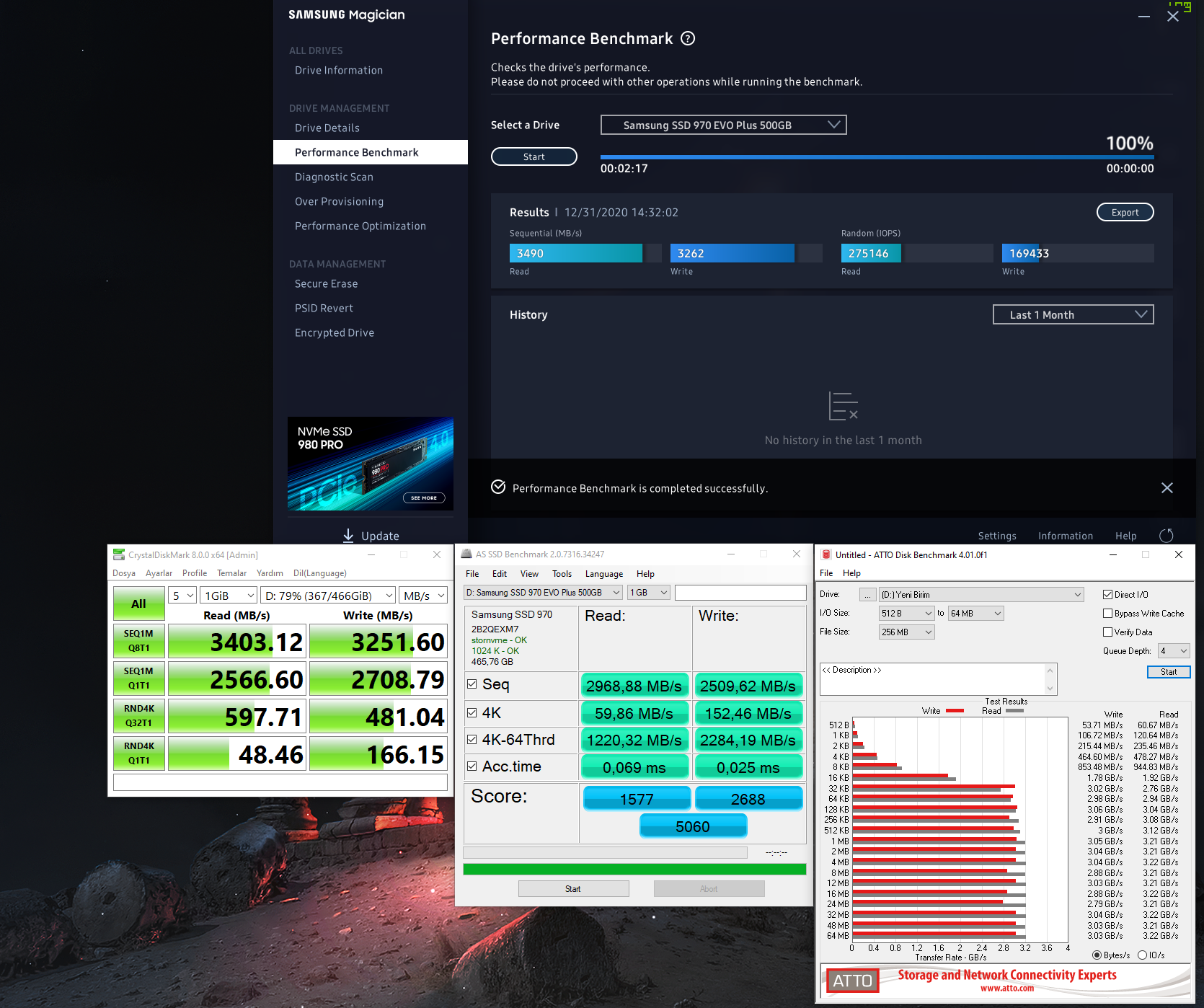Screen dimensions: 1204x1008
Task: Open the AS SSD drive selection dropdown
Action: [x=543, y=592]
